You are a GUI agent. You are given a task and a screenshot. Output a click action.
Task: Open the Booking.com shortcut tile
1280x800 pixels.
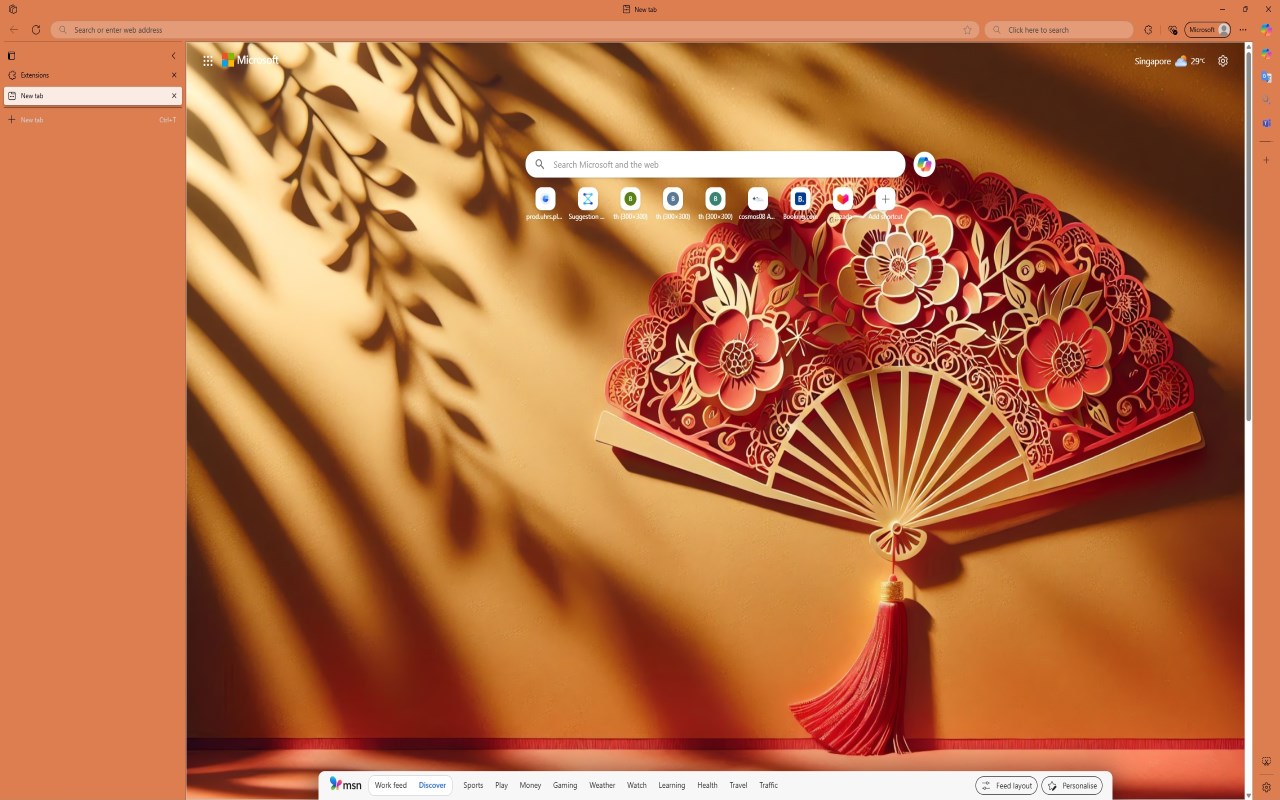tap(800, 203)
